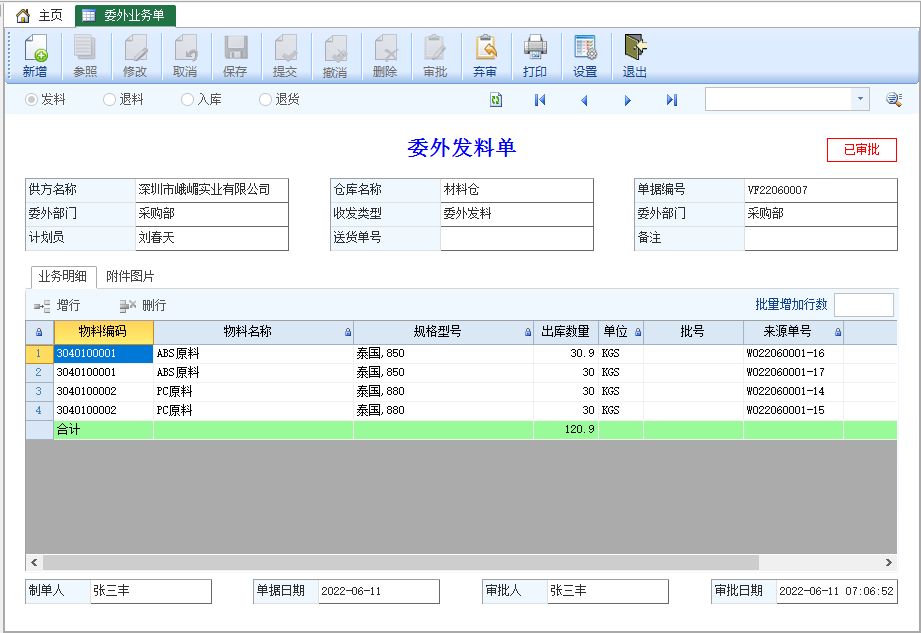Open the 业务明细 tab
This screenshot has height=633, width=921.
[63, 277]
